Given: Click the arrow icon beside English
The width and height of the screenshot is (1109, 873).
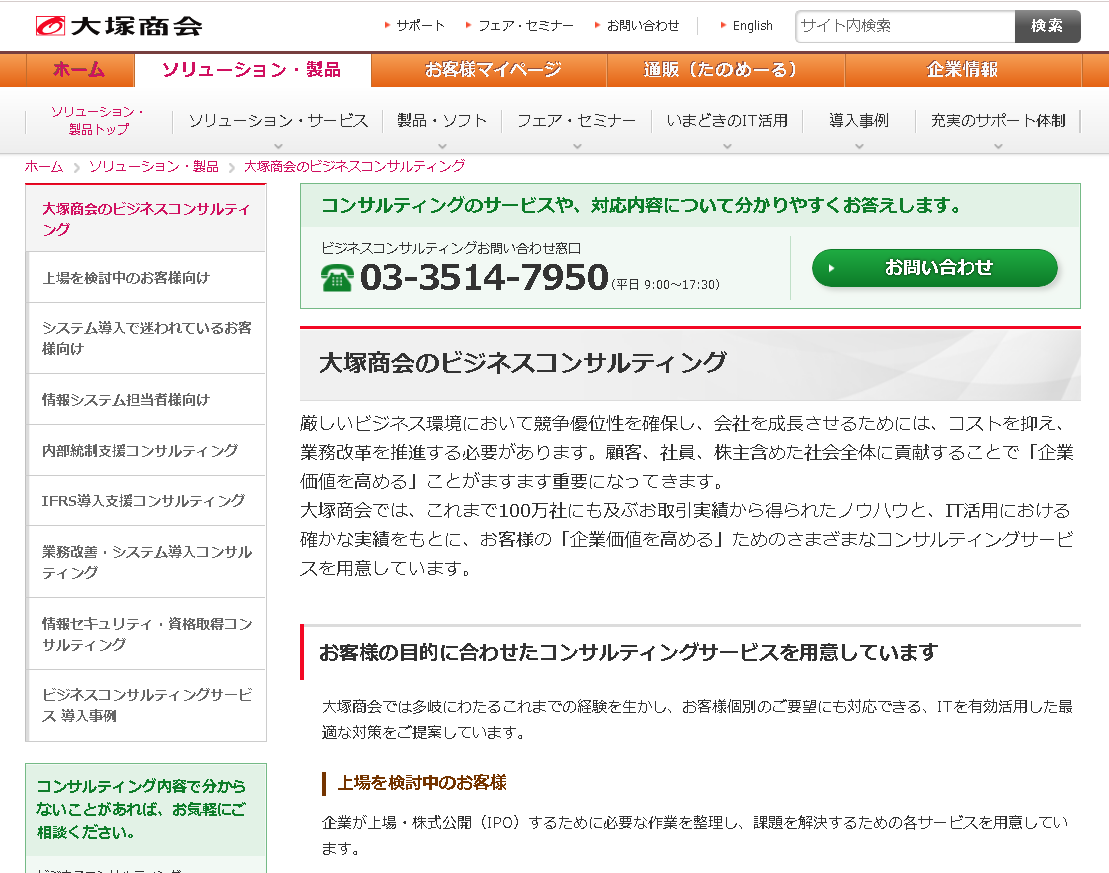Looking at the screenshot, I should point(723,25).
